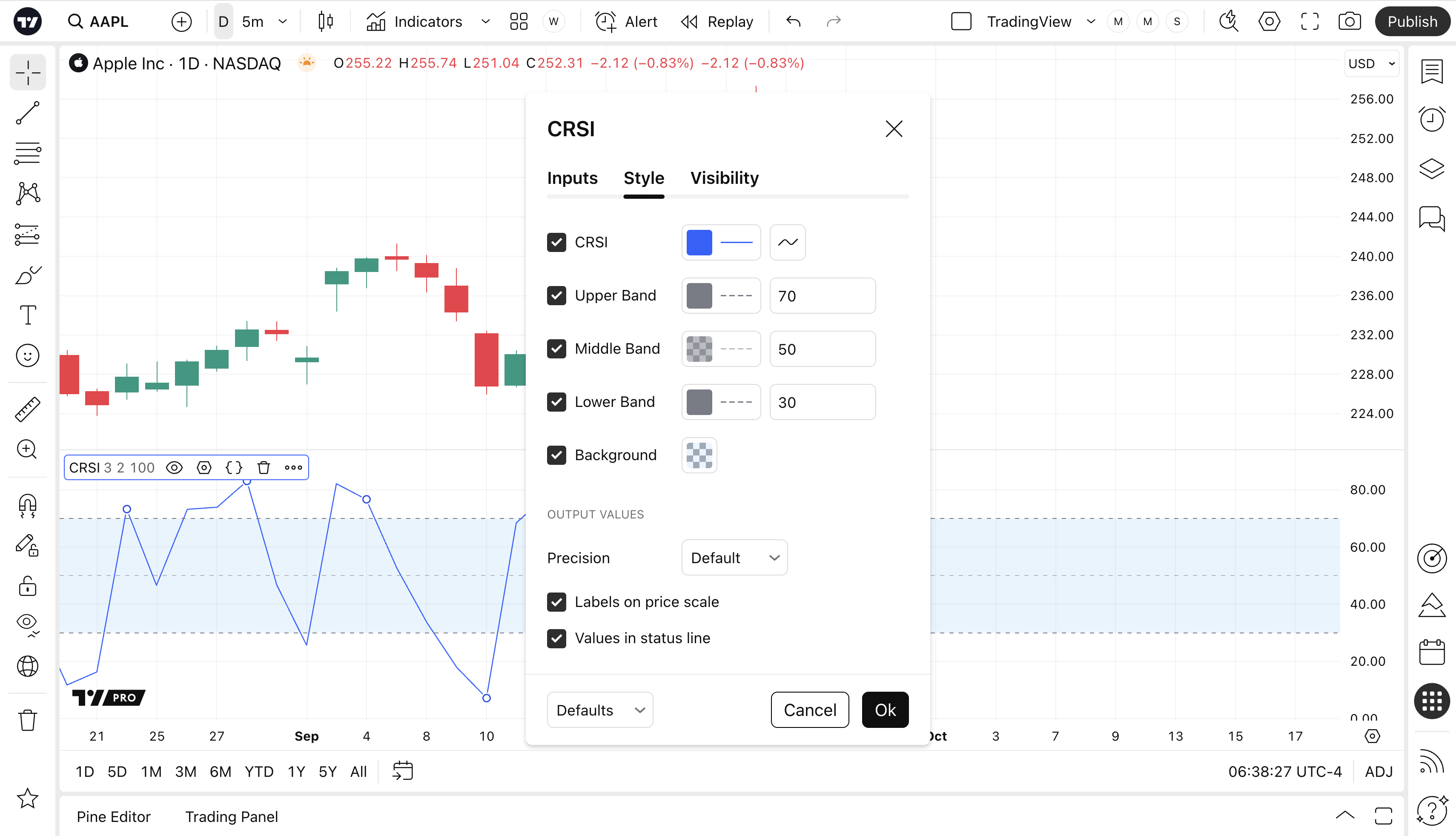1456x836 pixels.
Task: Click the Ruler measure tool
Action: tap(28, 409)
